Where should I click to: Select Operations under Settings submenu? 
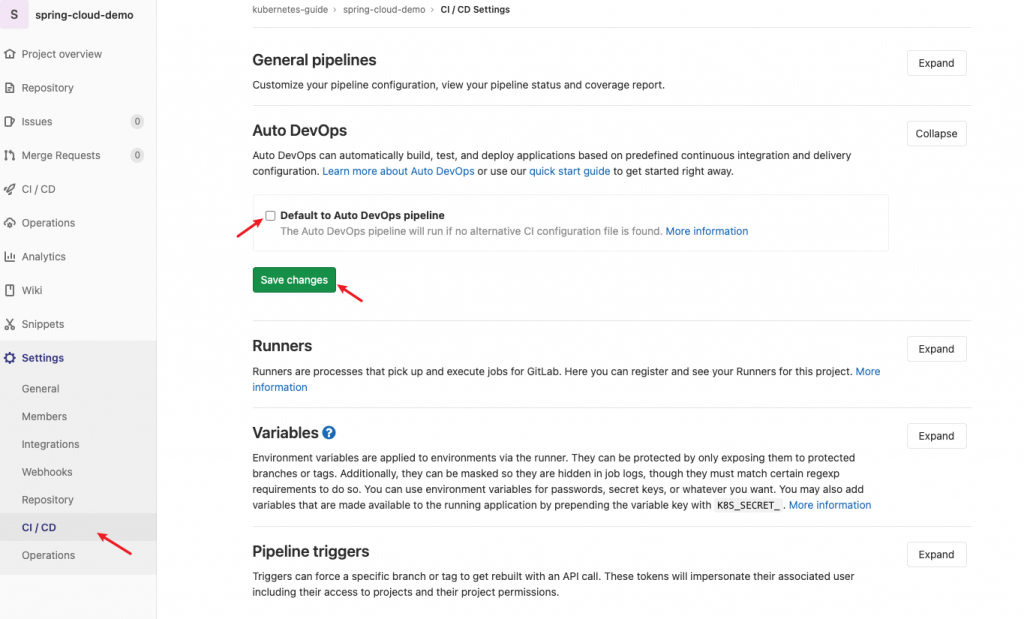point(48,555)
